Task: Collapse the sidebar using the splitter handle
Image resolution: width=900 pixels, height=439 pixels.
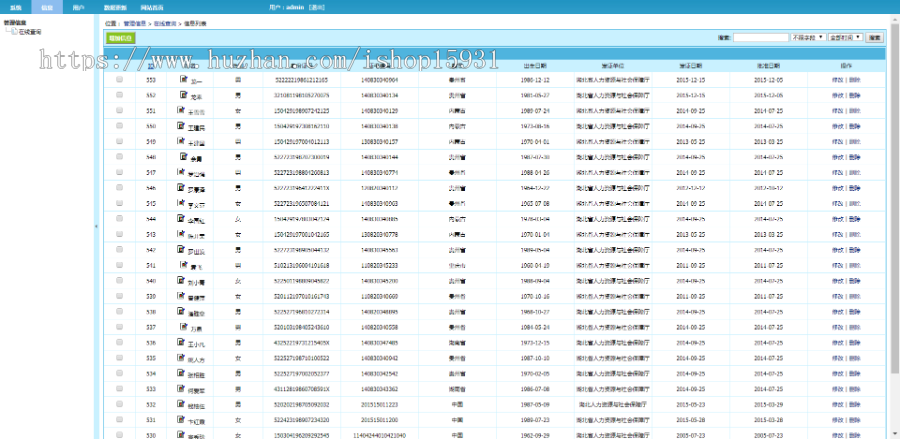Action: tap(96, 227)
